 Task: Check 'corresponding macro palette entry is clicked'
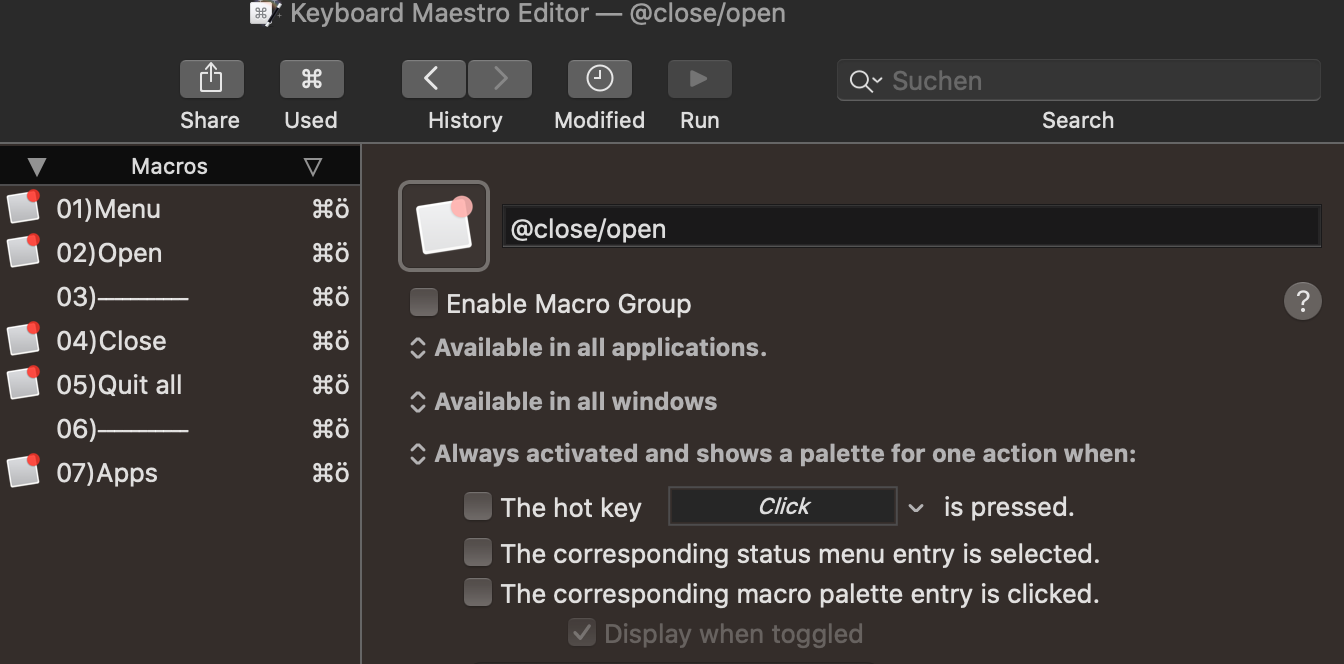coord(478,593)
